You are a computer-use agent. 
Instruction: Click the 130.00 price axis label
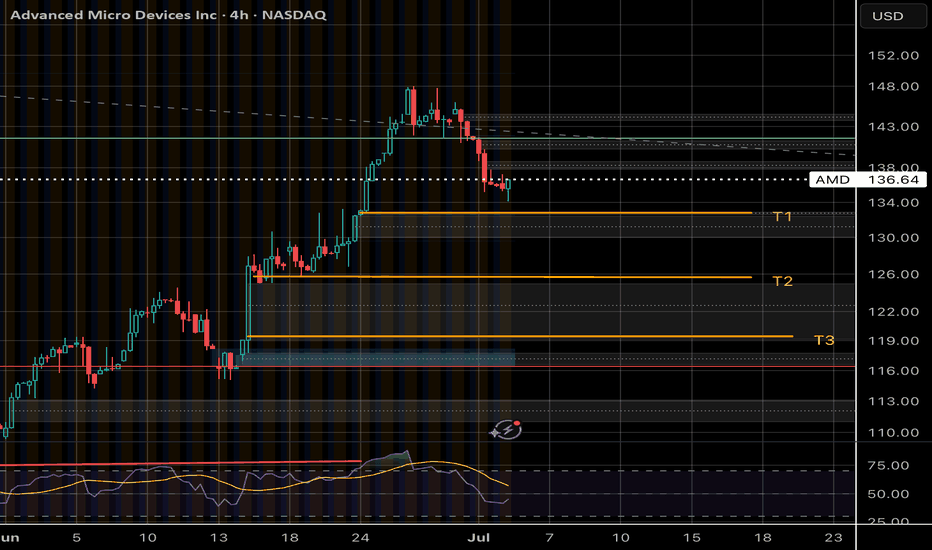coord(893,238)
